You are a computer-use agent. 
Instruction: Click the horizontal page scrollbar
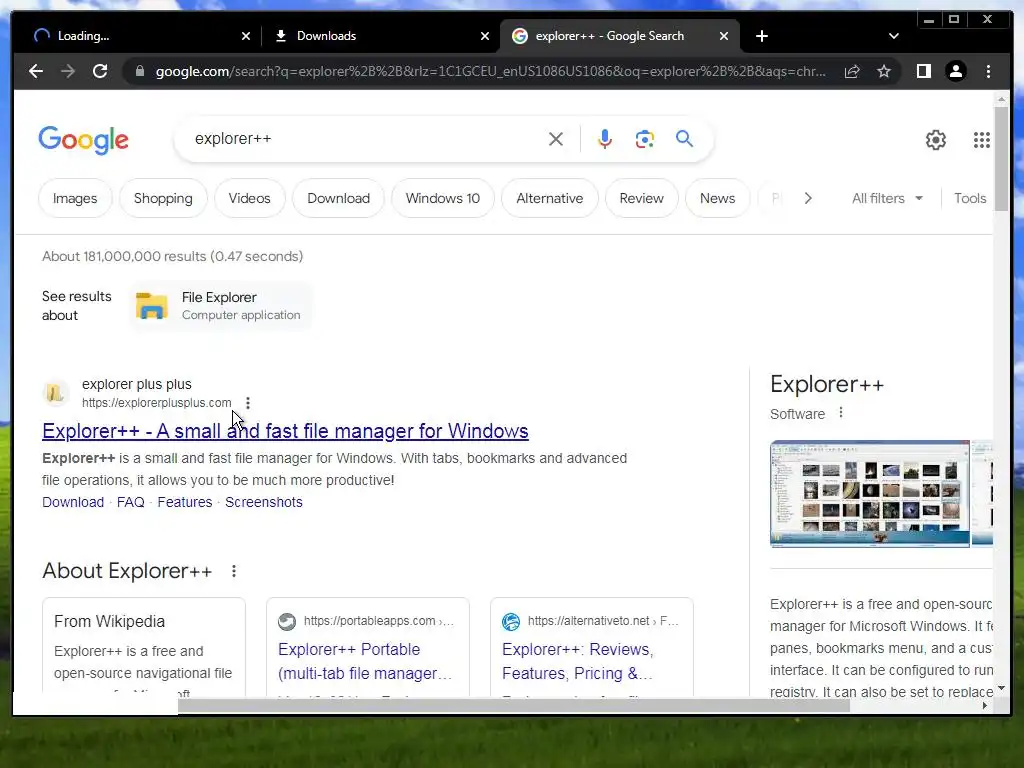coord(513,705)
